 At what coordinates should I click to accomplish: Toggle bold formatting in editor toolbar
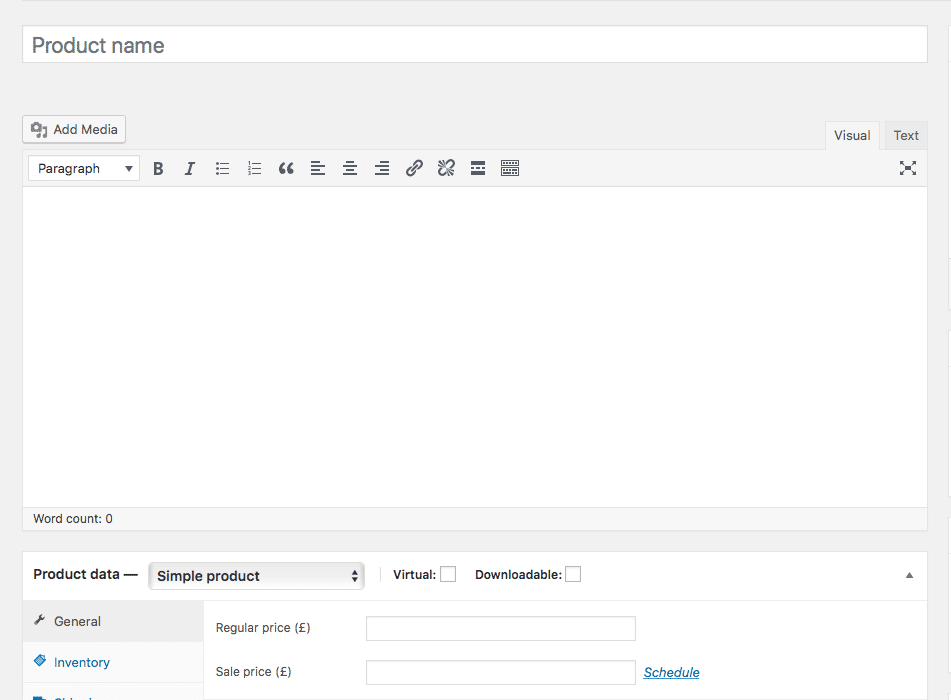coord(158,169)
